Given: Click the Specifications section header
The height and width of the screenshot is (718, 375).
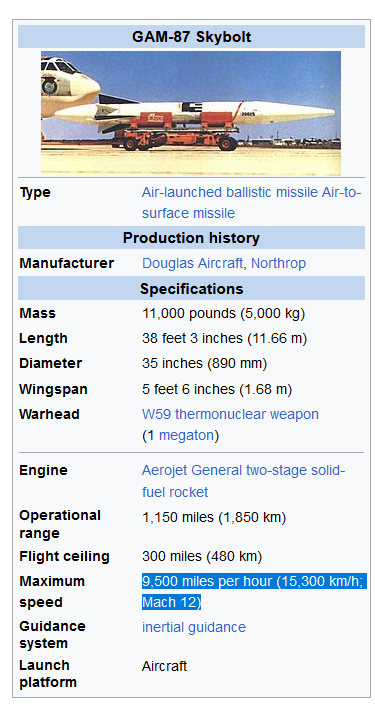Looking at the screenshot, I should click(191, 289).
